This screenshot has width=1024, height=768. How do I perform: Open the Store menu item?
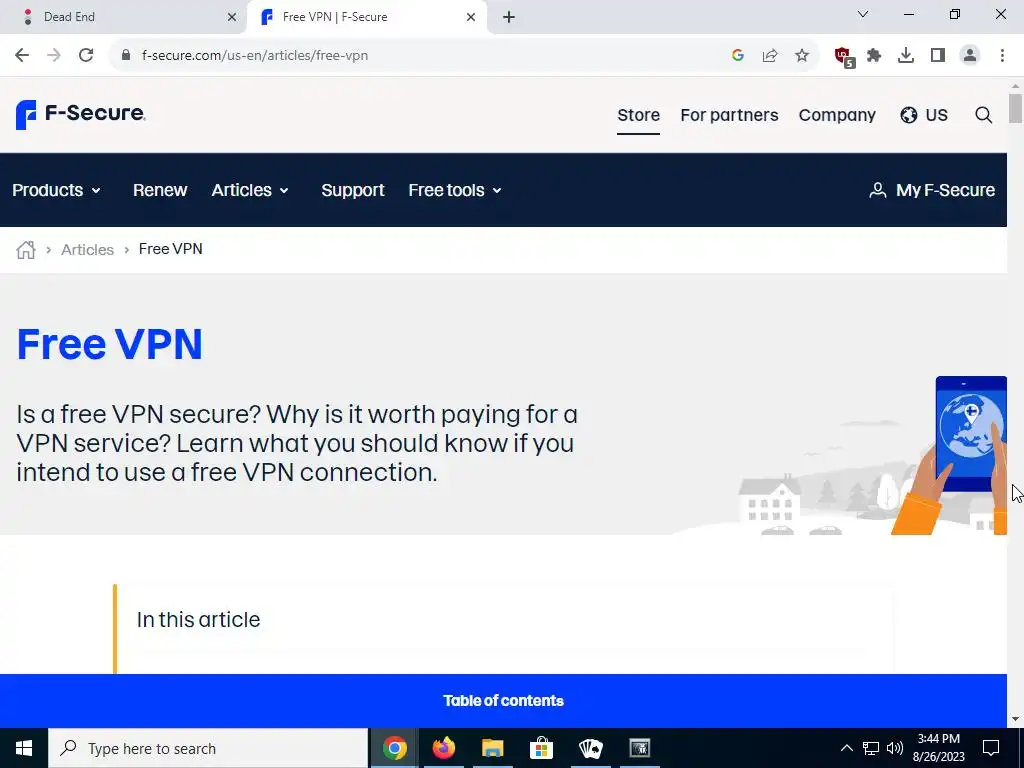[x=638, y=115]
